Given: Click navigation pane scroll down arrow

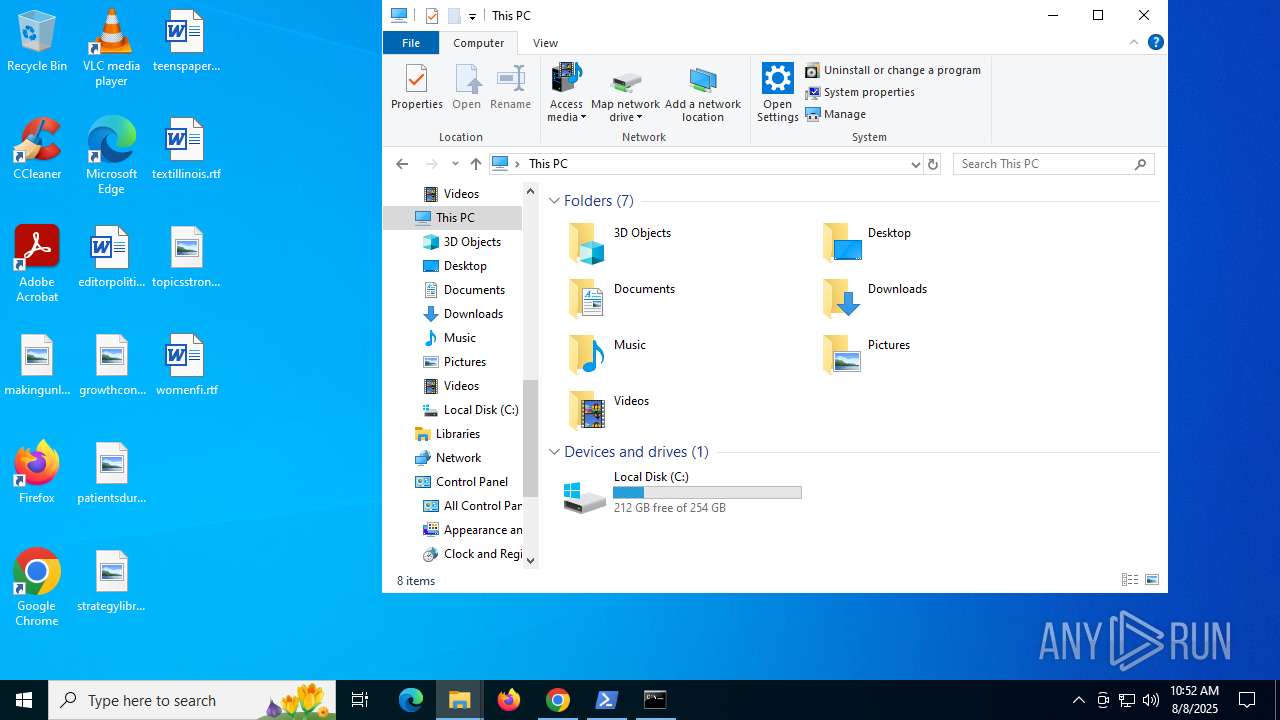Looking at the screenshot, I should (531, 561).
